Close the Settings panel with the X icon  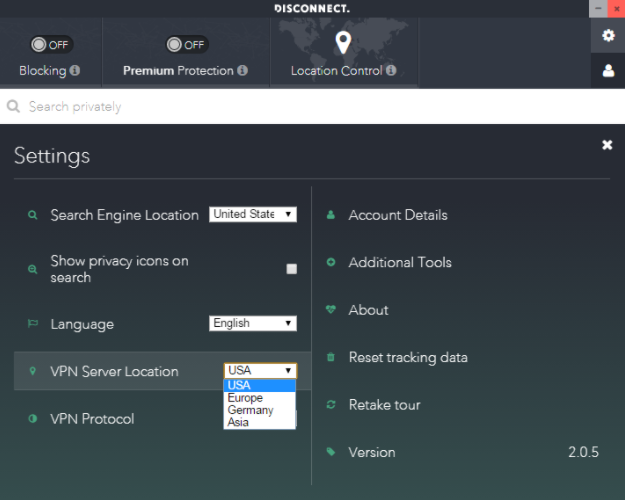pos(607,145)
